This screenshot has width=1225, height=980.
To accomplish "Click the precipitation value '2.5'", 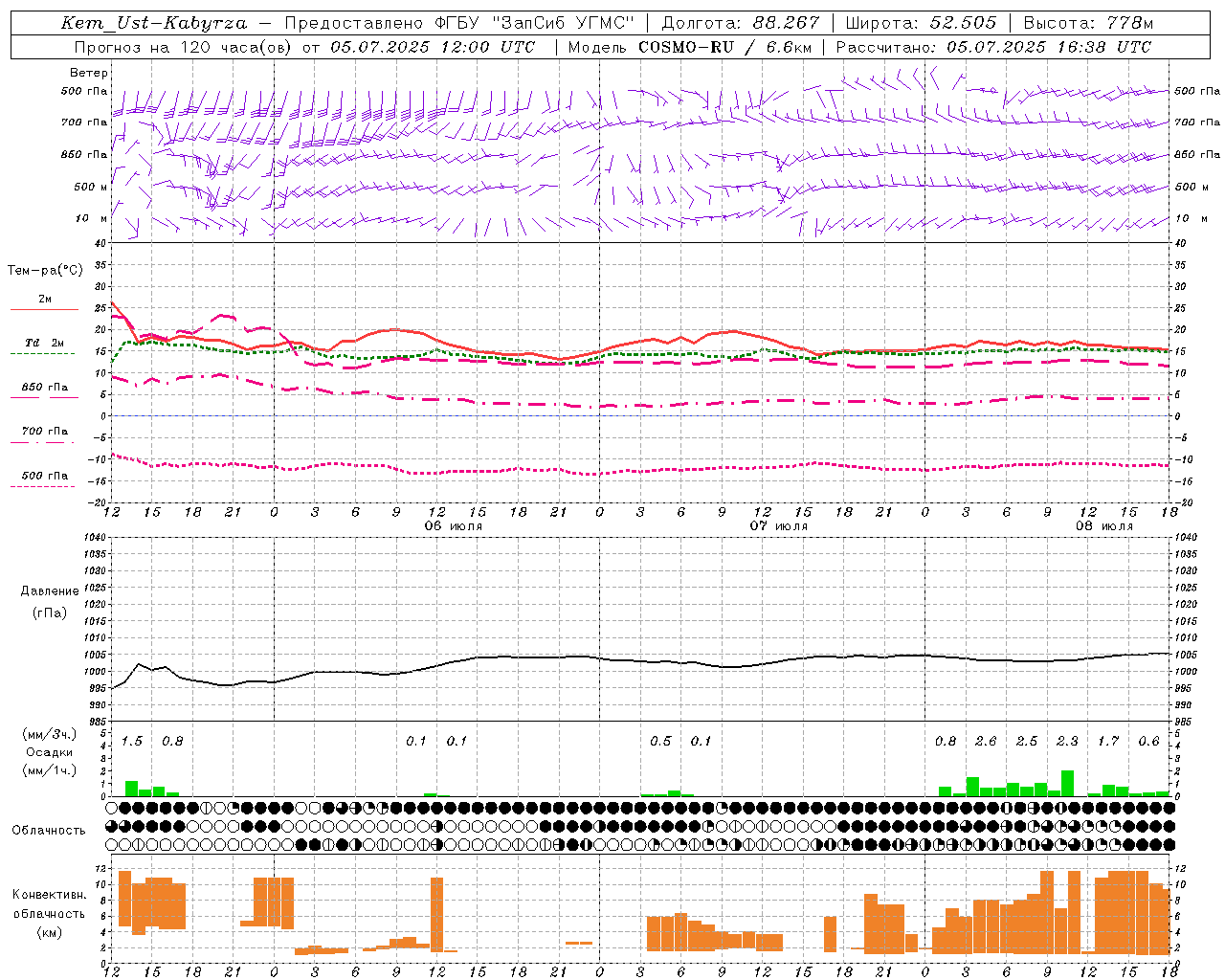I will [x=1027, y=742].
